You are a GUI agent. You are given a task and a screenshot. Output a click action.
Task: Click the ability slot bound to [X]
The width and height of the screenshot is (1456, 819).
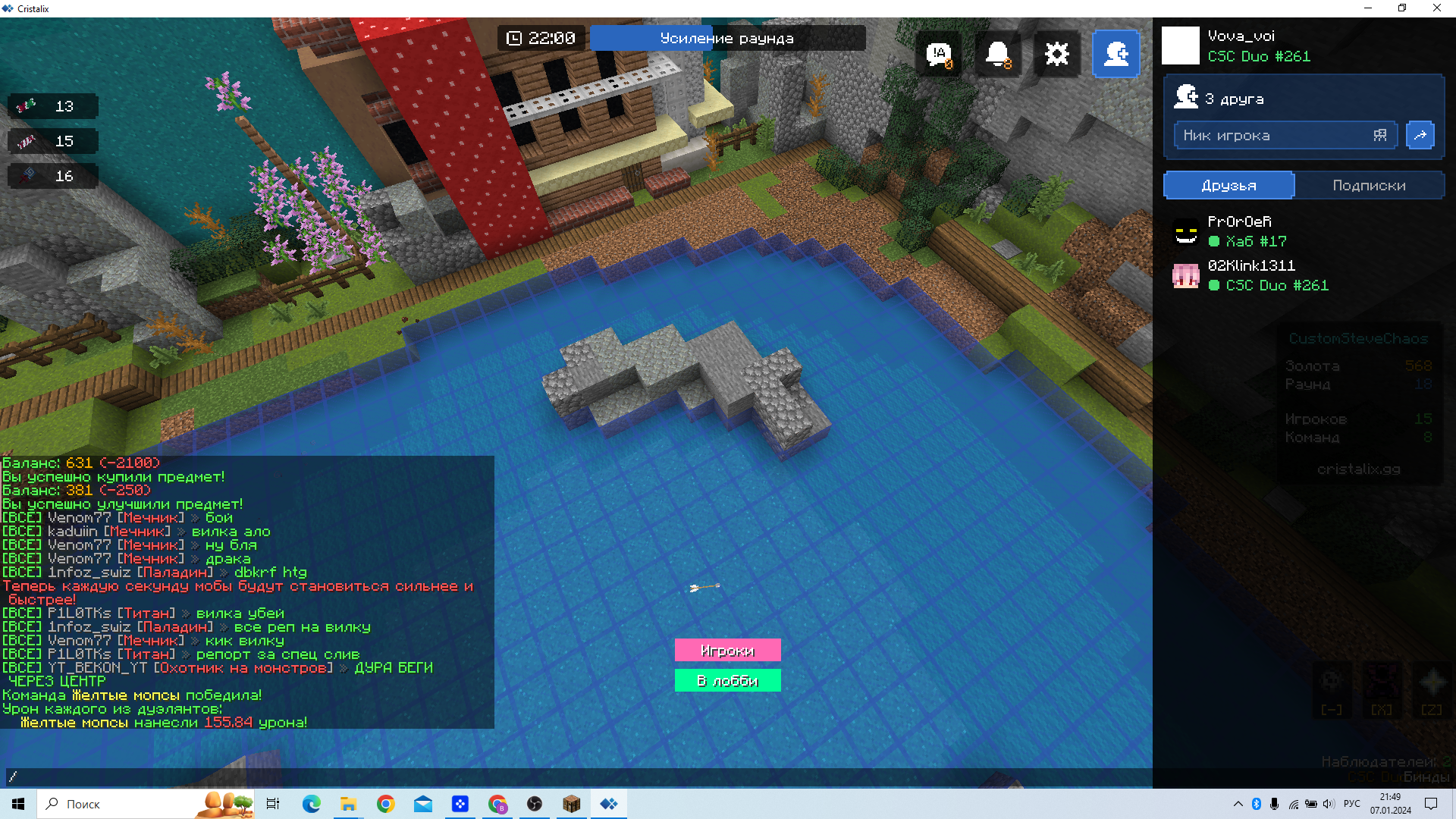click(1382, 689)
